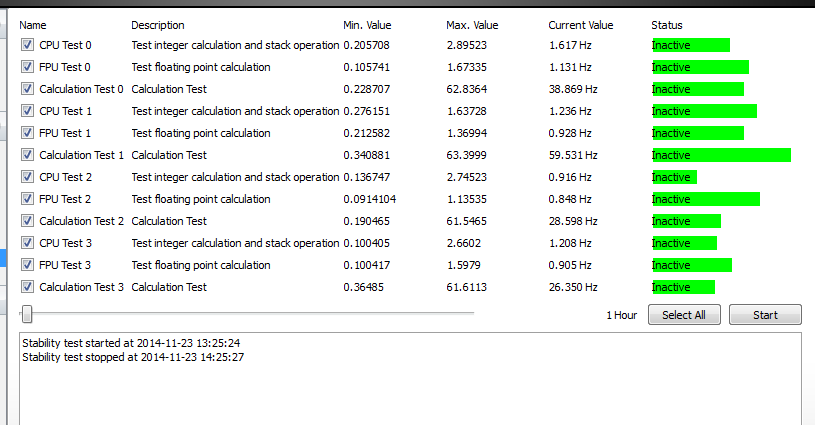Click the 'Stability test stopped' log line
Image resolution: width=815 pixels, height=425 pixels.
pyautogui.click(x=133, y=357)
